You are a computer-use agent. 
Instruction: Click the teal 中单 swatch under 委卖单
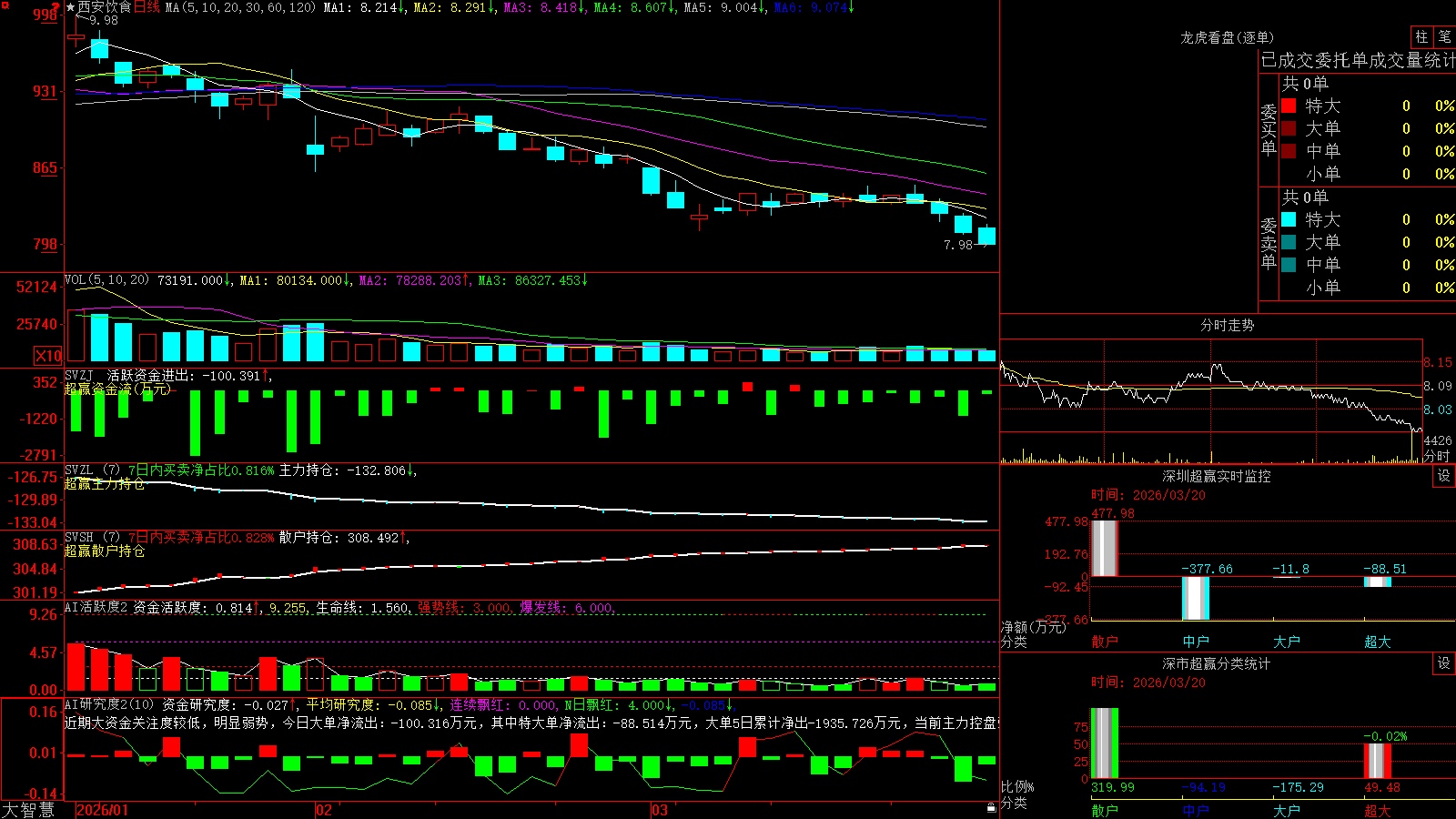(x=1289, y=265)
